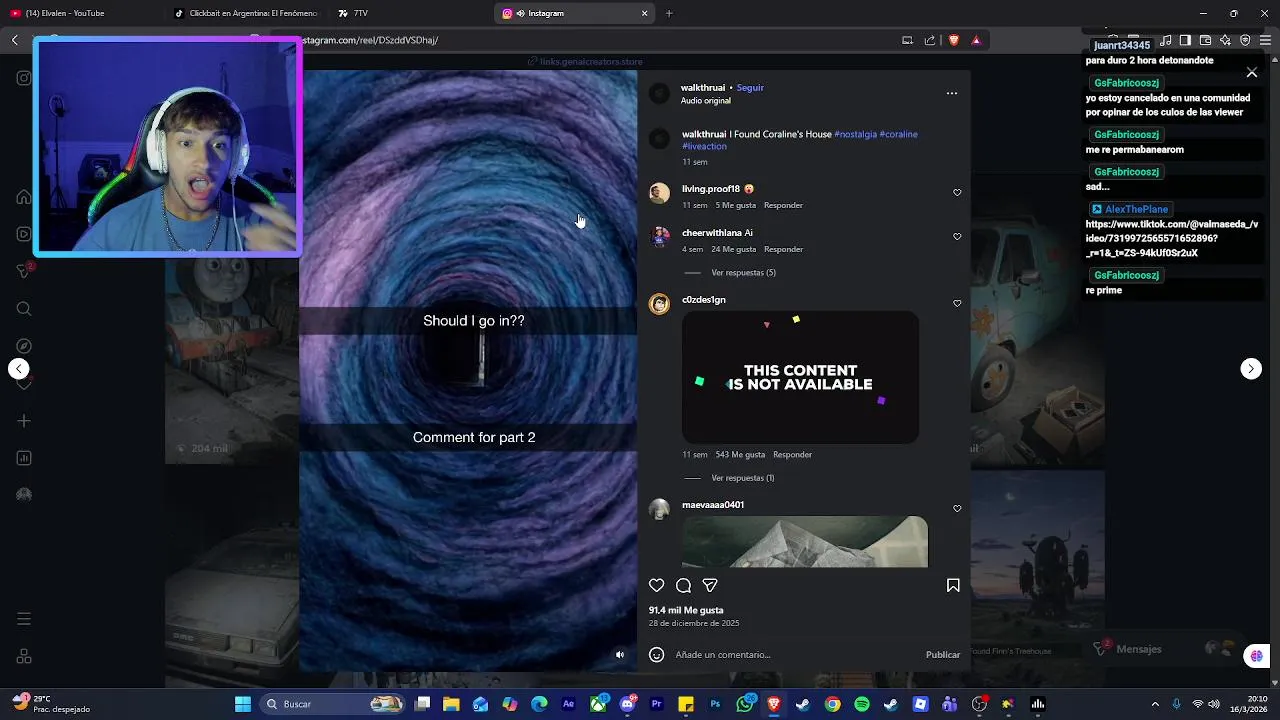The width and height of the screenshot is (1280, 720).
Task: Click the comment bubble icon under the post
Action: tap(683, 586)
